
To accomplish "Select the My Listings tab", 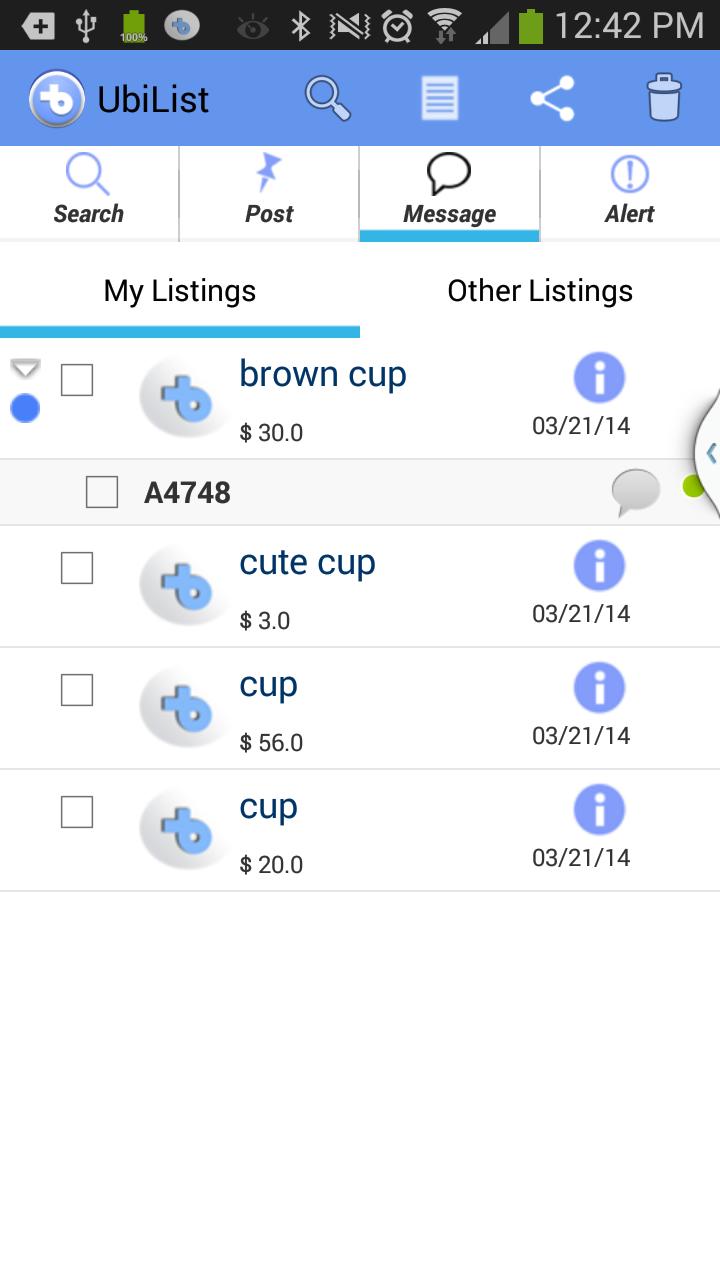I will (x=180, y=291).
